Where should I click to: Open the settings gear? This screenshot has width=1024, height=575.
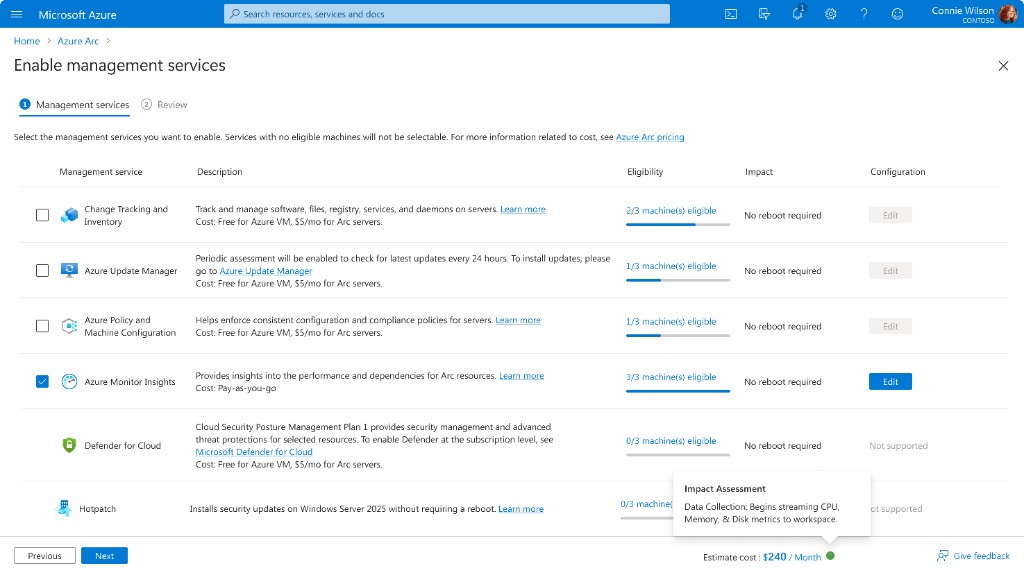click(x=831, y=14)
